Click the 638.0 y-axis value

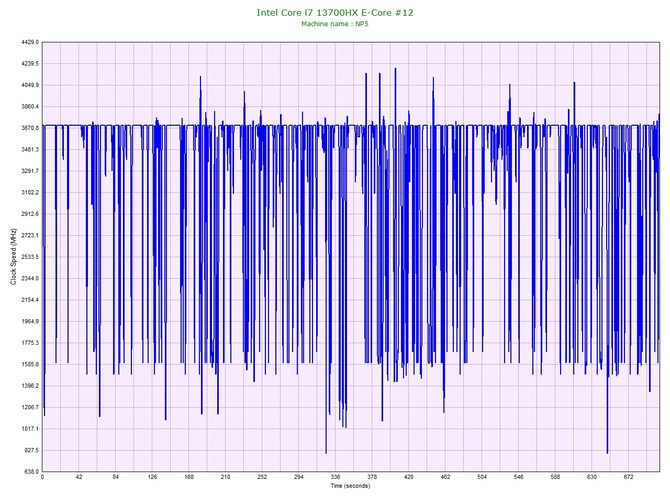[x=31, y=471]
